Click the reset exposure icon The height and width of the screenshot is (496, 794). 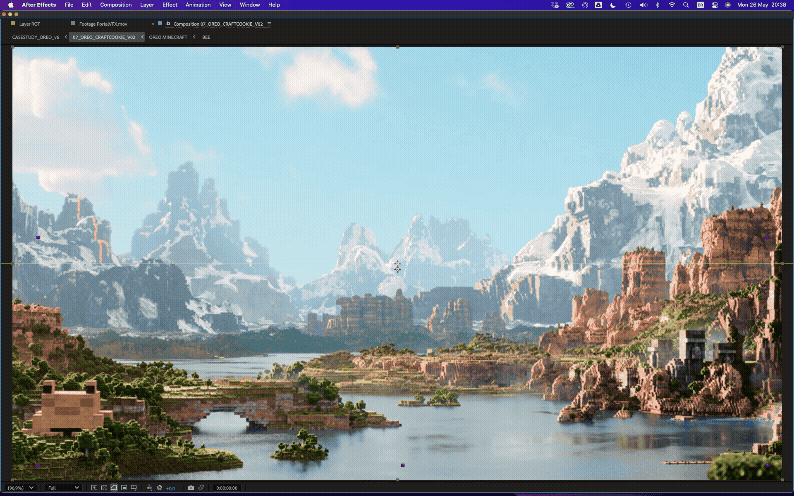(x=160, y=488)
